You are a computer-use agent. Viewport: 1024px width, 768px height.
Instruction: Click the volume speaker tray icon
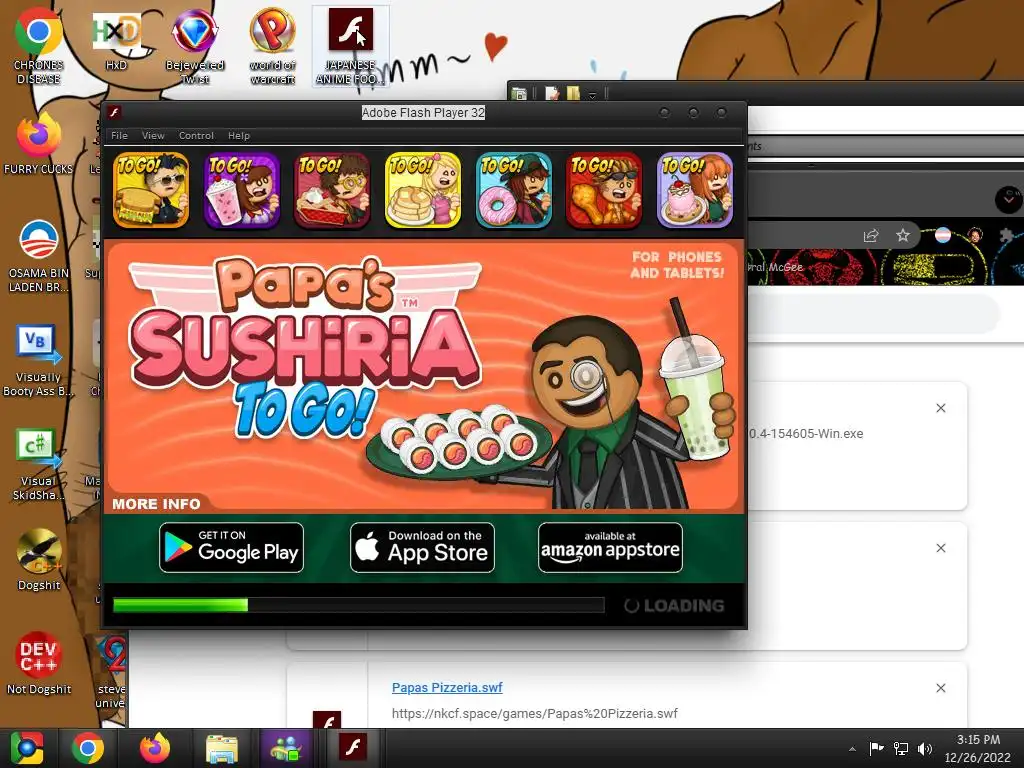[924, 749]
